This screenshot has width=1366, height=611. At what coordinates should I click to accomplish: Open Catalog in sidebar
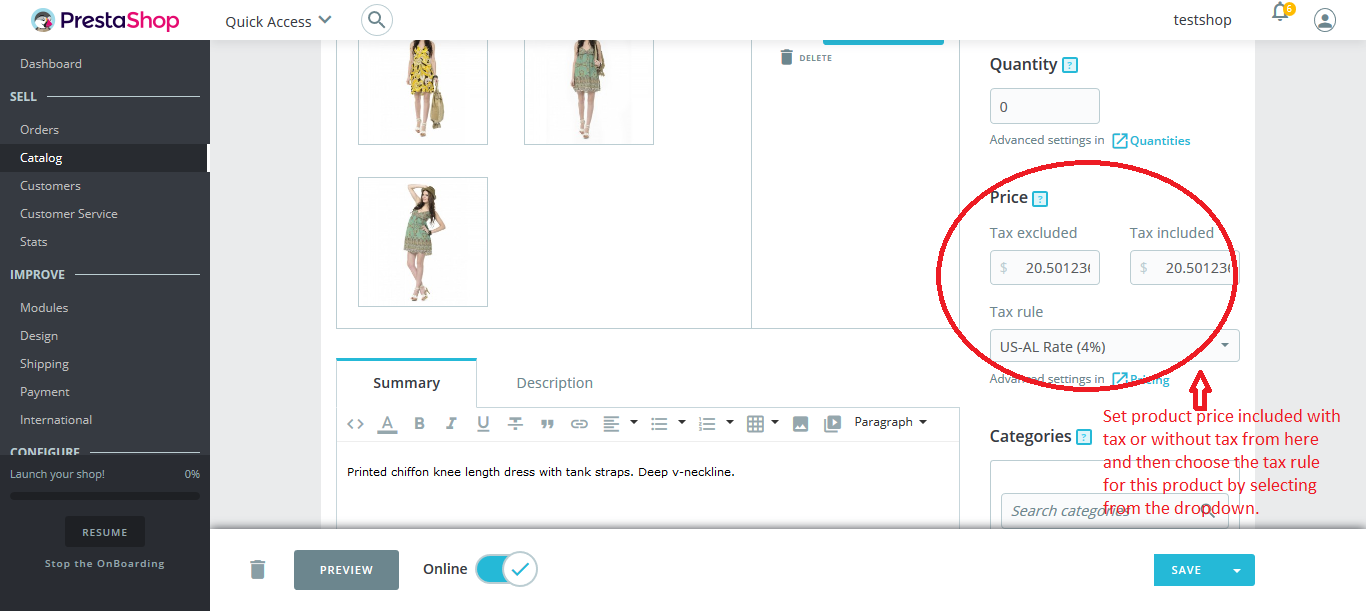pyautogui.click(x=41, y=158)
